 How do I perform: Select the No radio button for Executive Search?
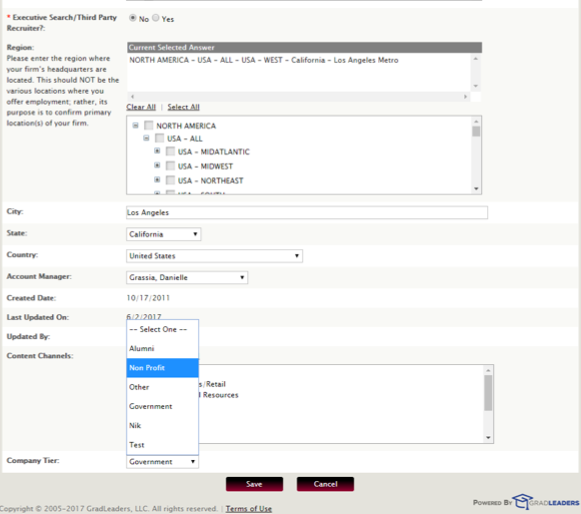133,18
